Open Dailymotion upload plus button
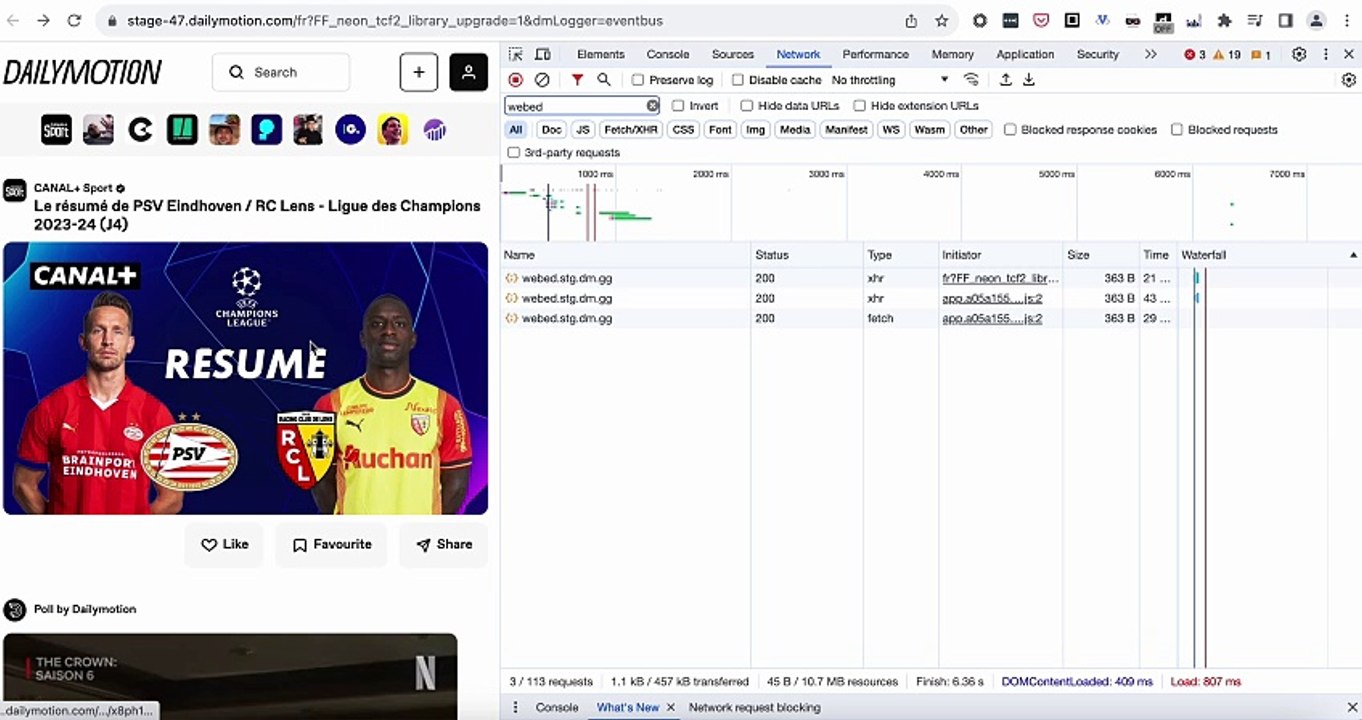This screenshot has height=720, width=1362. [x=419, y=72]
